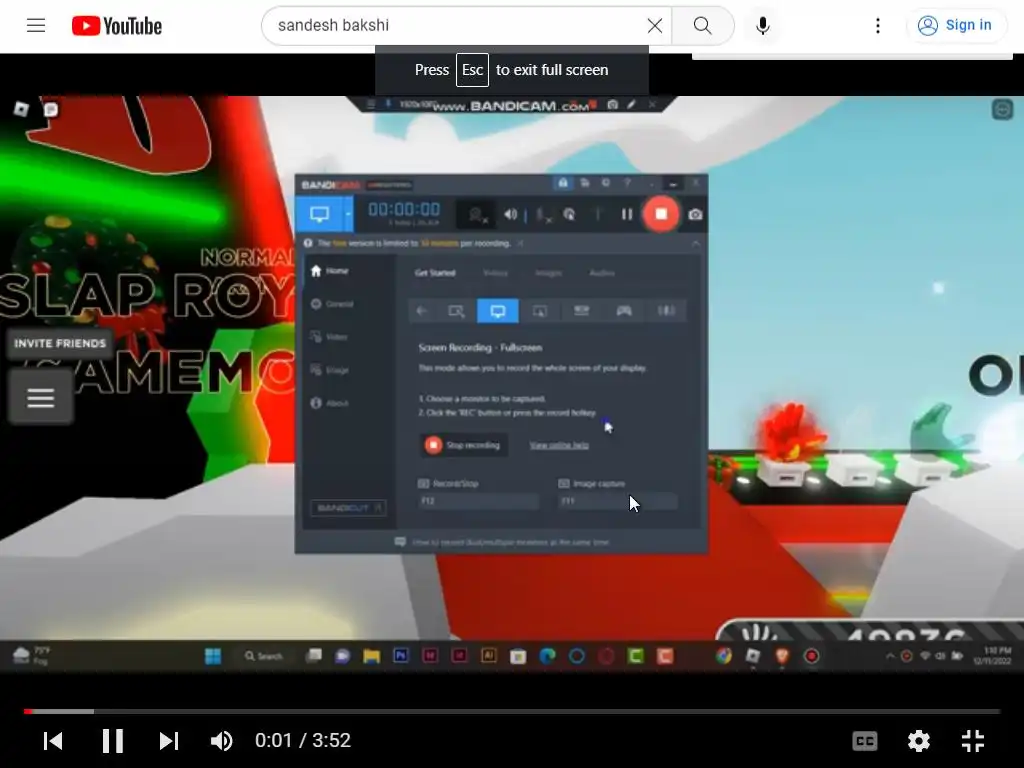Click the Windows Start icon in recorded taskbar

pyautogui.click(x=213, y=656)
